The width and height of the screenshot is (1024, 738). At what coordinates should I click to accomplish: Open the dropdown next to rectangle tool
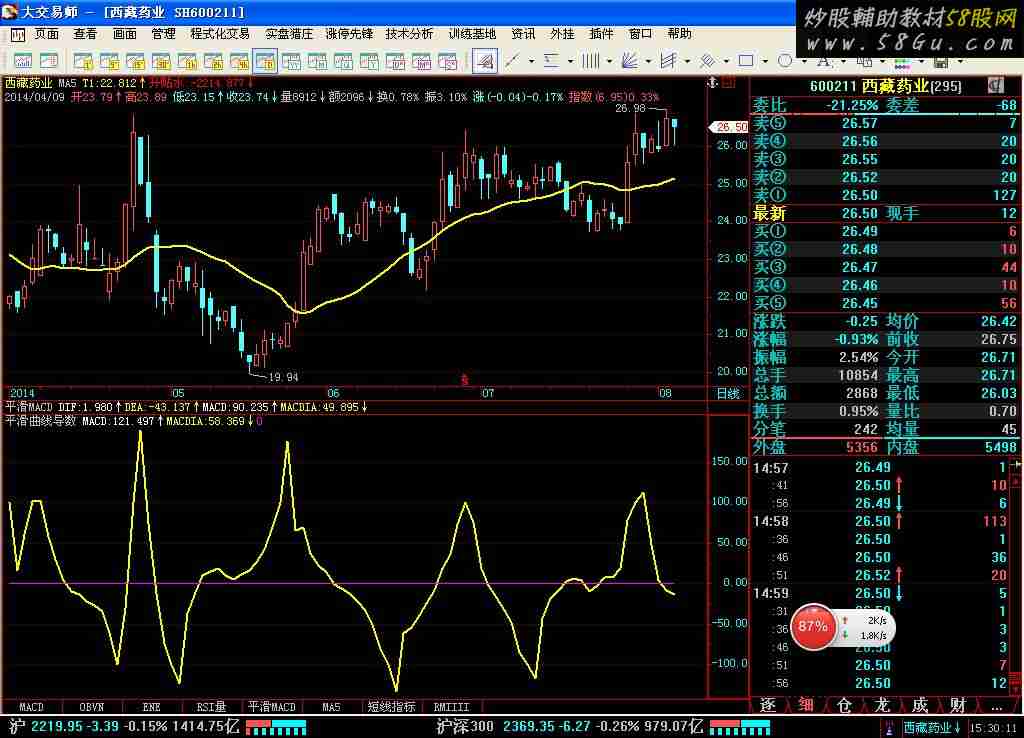tap(765, 61)
